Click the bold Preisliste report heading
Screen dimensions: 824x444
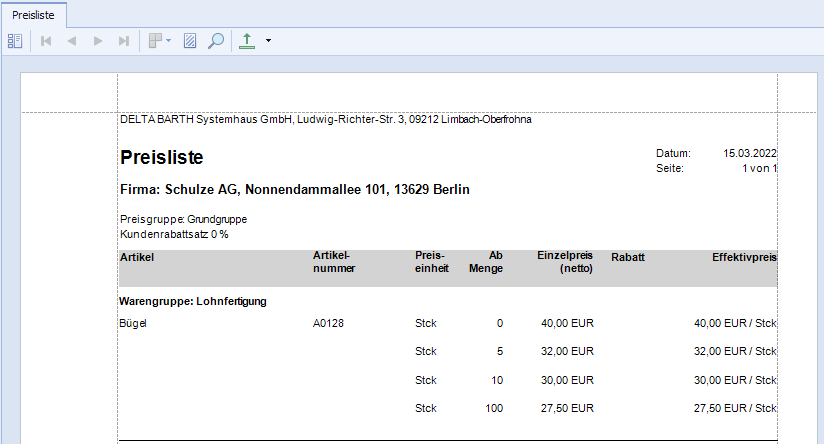tap(162, 157)
